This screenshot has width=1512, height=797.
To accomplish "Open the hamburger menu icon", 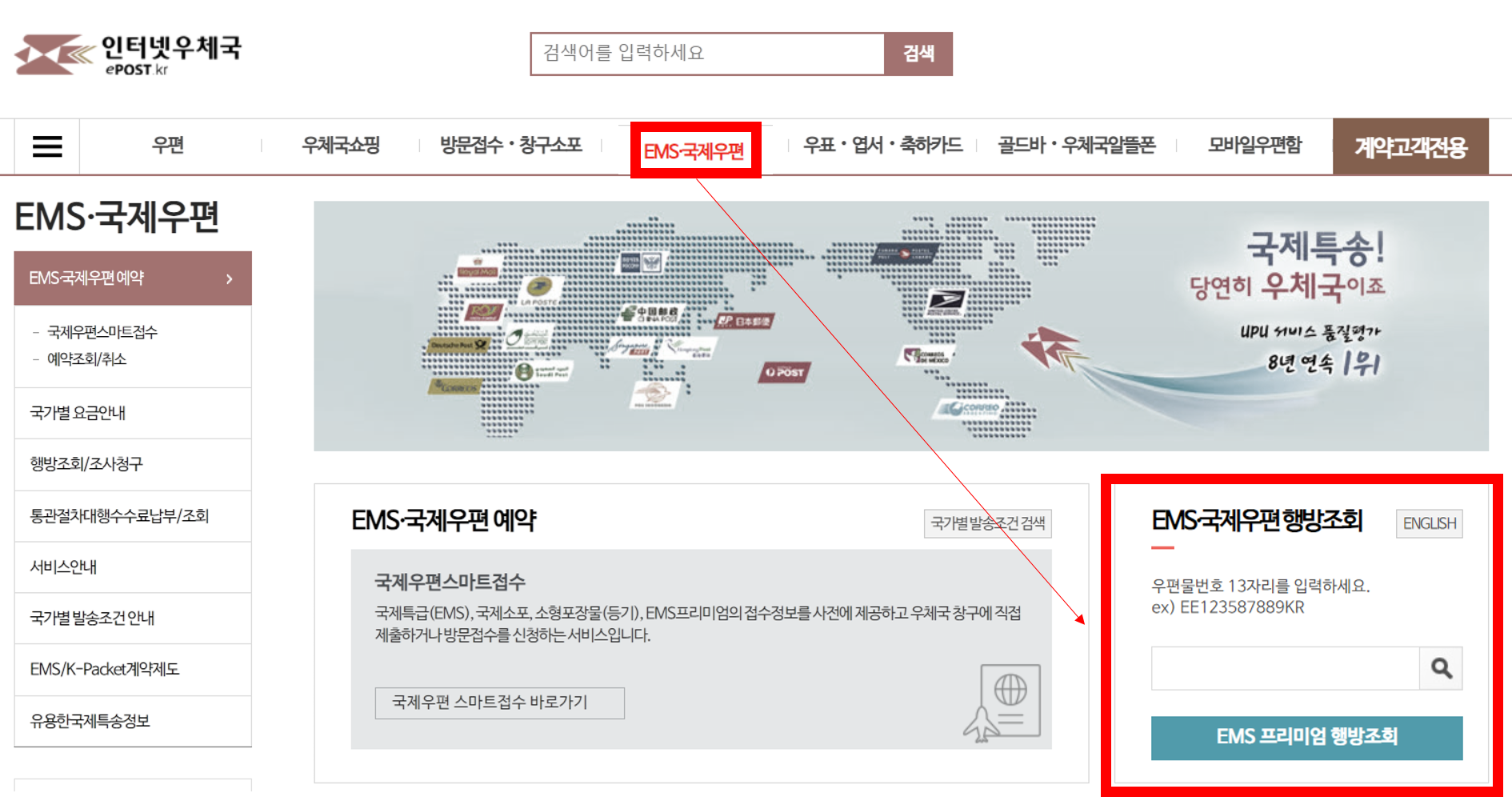I will [47, 146].
